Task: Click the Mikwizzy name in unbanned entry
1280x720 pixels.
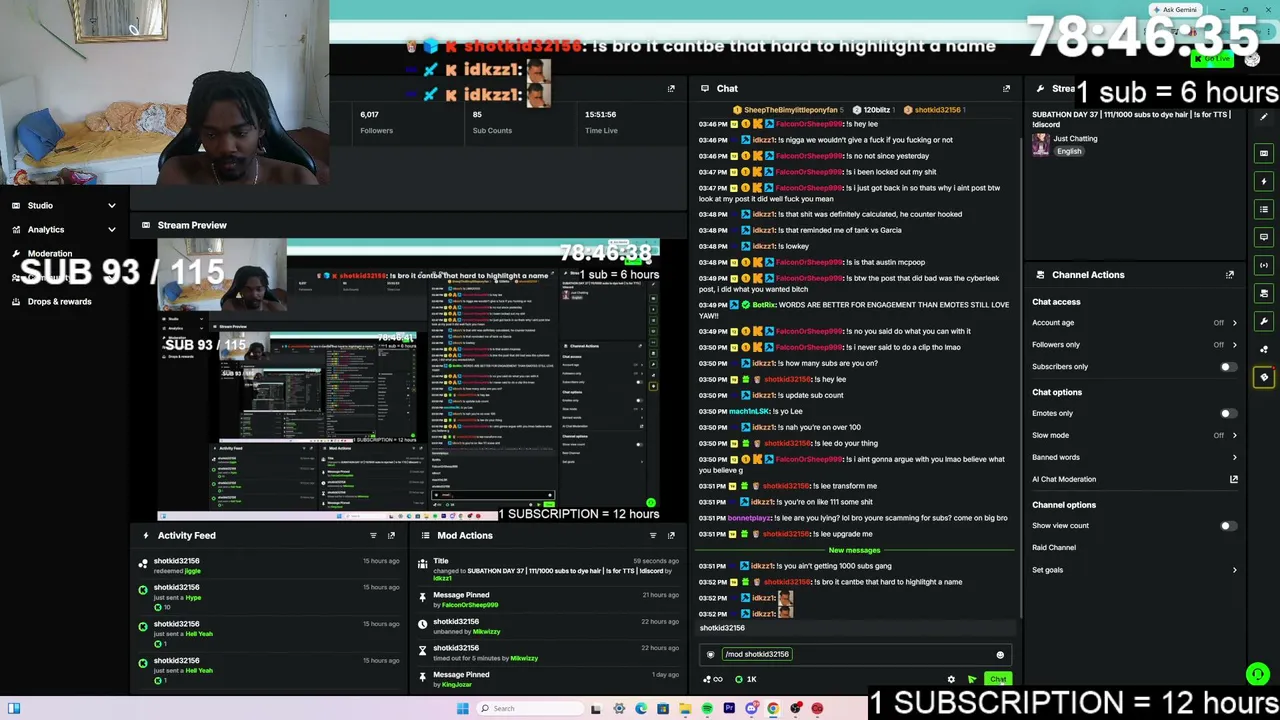Action: [x=486, y=632]
